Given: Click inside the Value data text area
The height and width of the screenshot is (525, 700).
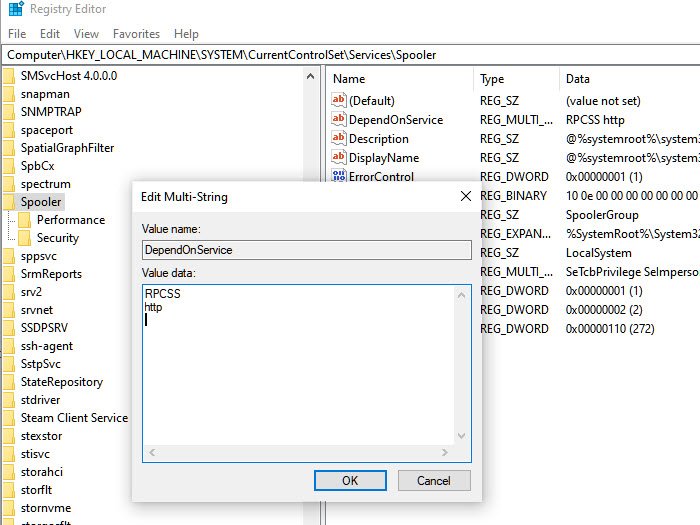Looking at the screenshot, I should [299, 365].
